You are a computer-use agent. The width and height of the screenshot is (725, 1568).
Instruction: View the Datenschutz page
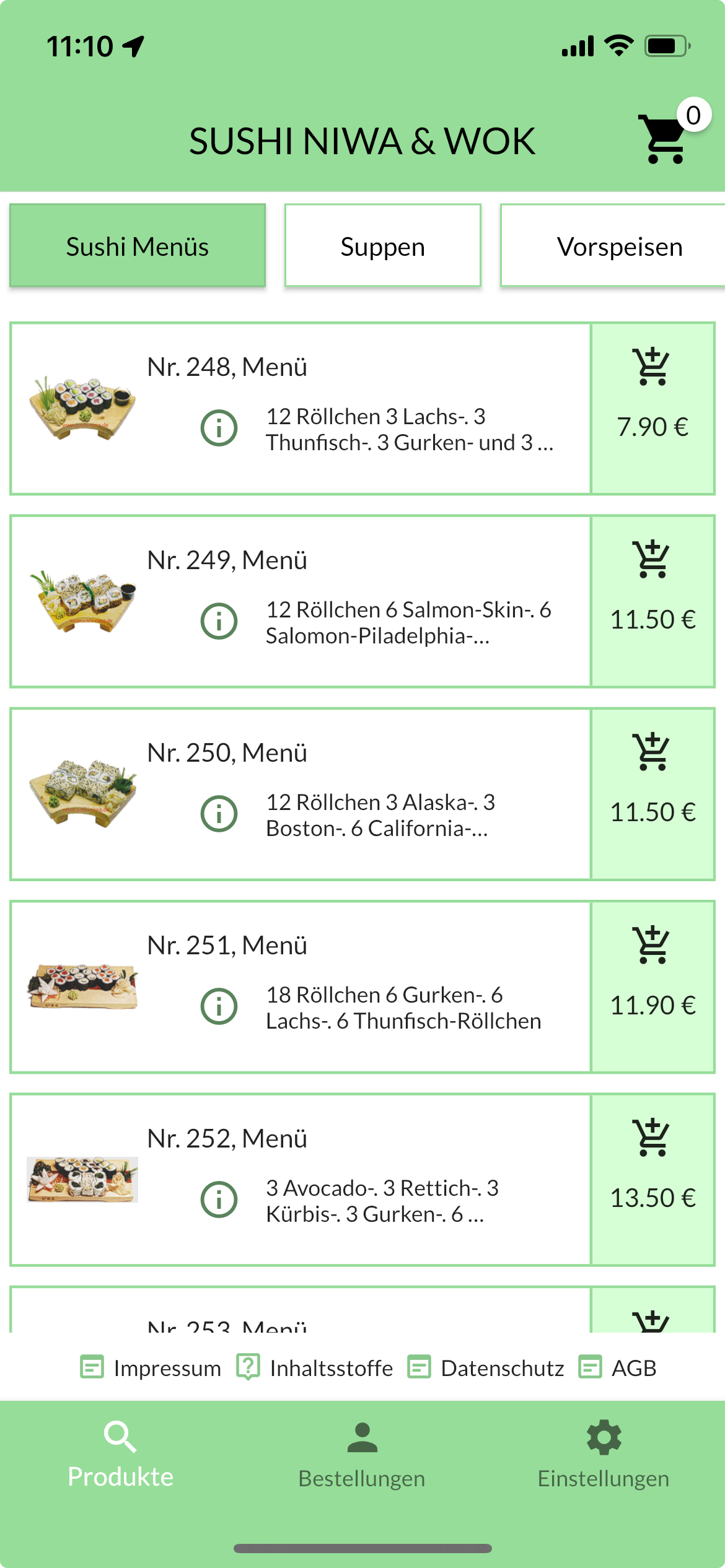click(x=486, y=1367)
